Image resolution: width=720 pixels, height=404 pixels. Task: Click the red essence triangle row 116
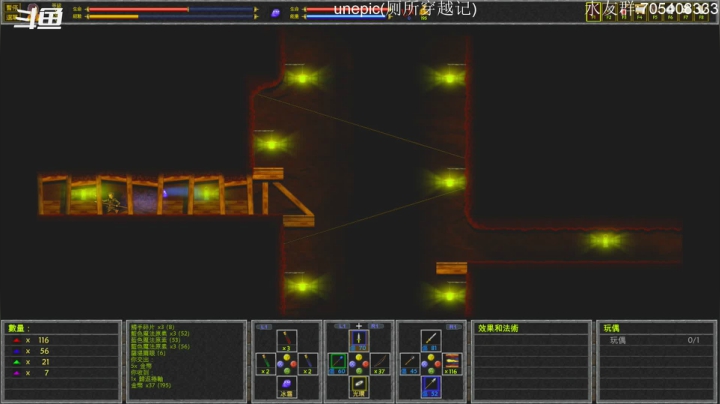[x=62, y=340]
